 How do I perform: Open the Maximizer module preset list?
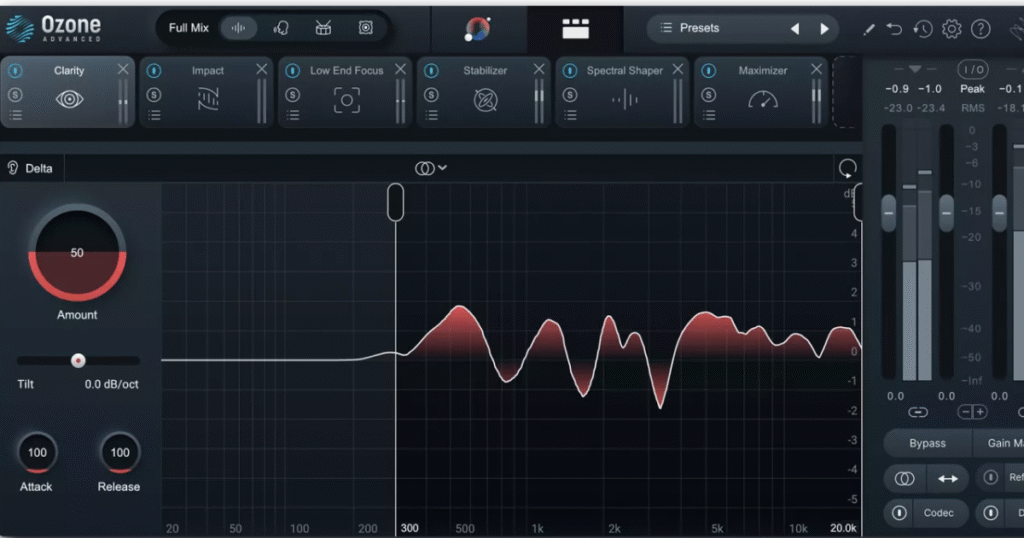709,116
